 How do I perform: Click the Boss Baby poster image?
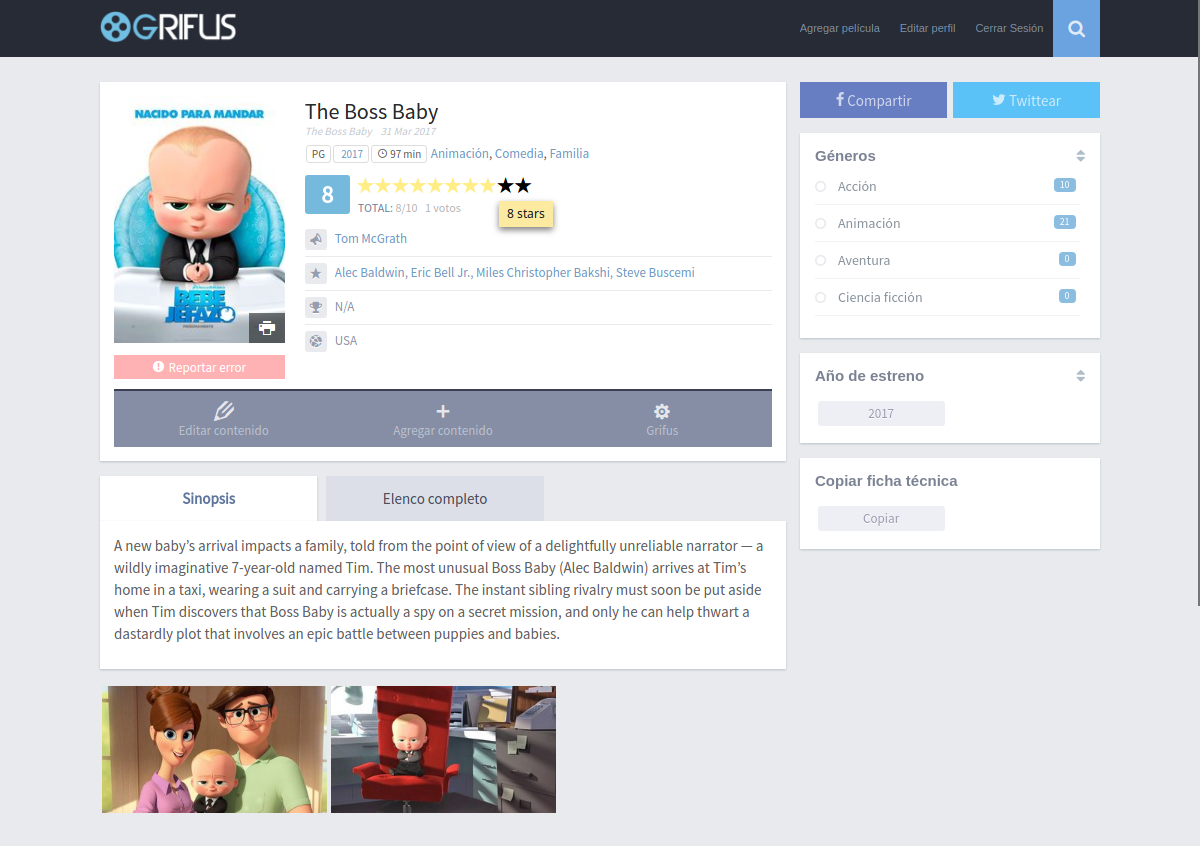click(199, 220)
